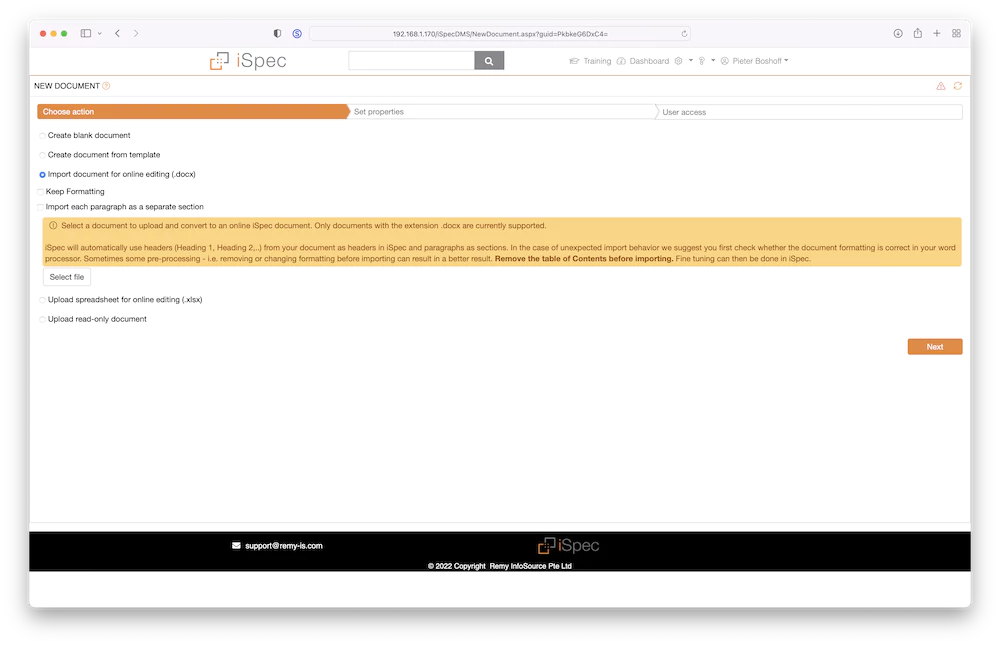This screenshot has width=1000, height=646.
Task: Click '© 2022 Copyright Remy InfoSource Pte Ltd'
Action: [499, 566]
